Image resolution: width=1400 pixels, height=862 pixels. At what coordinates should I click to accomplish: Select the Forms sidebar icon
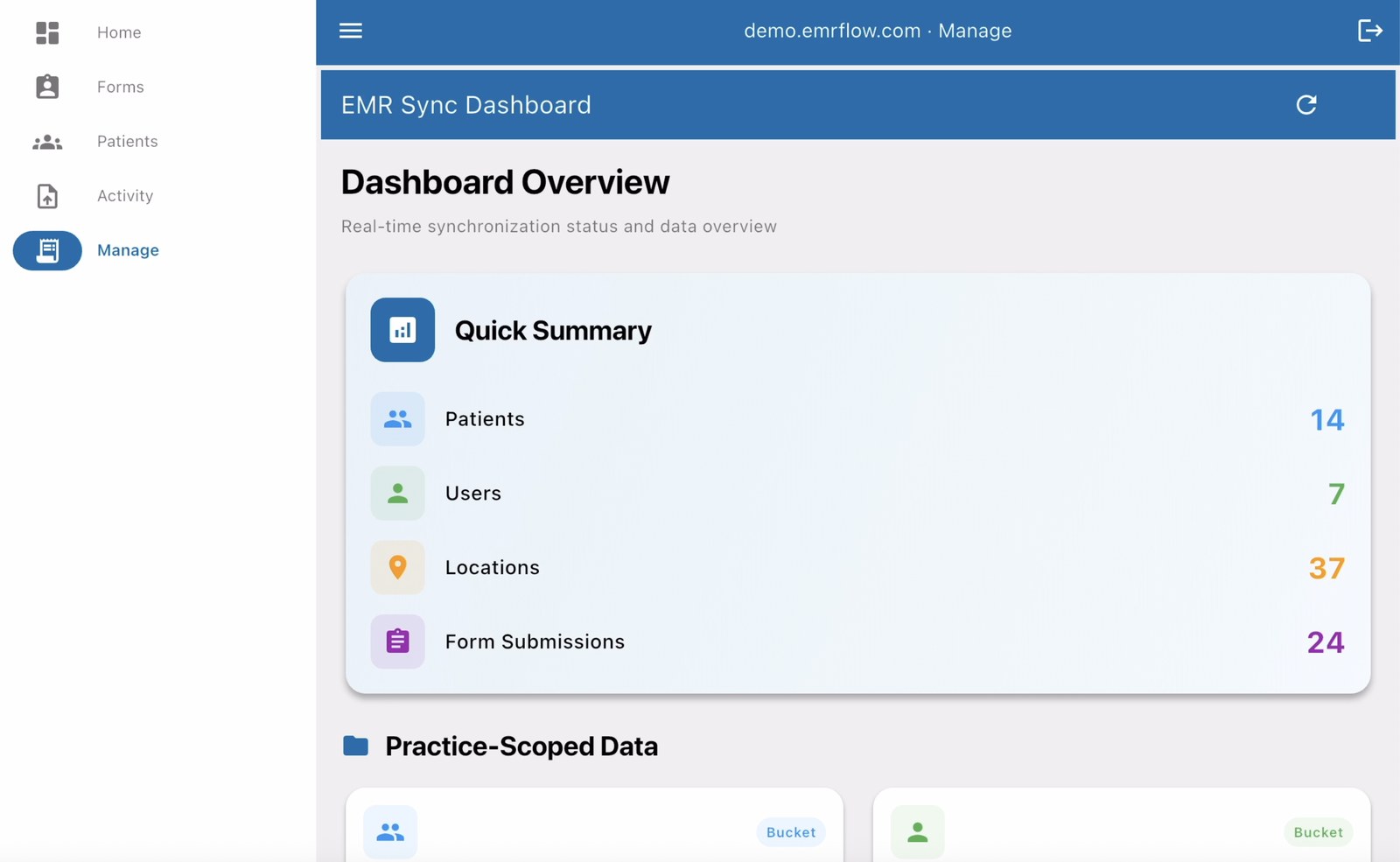point(47,87)
